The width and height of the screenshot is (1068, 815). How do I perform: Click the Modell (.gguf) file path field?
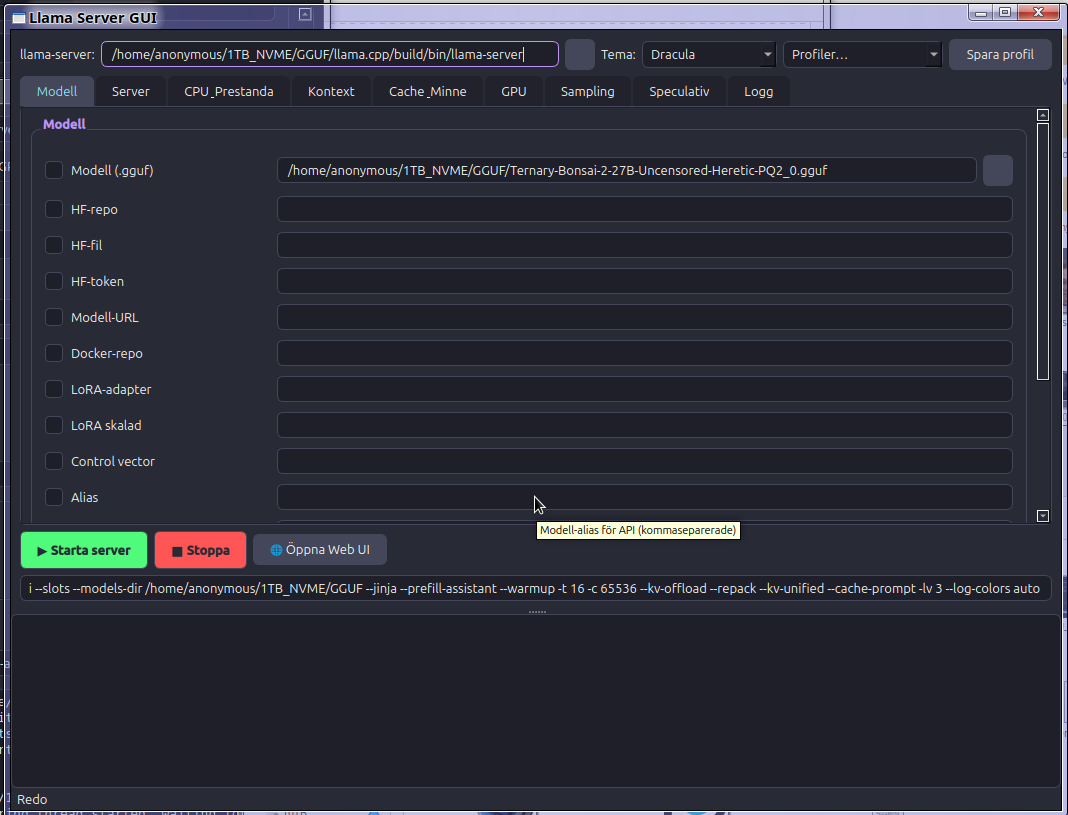(x=627, y=170)
